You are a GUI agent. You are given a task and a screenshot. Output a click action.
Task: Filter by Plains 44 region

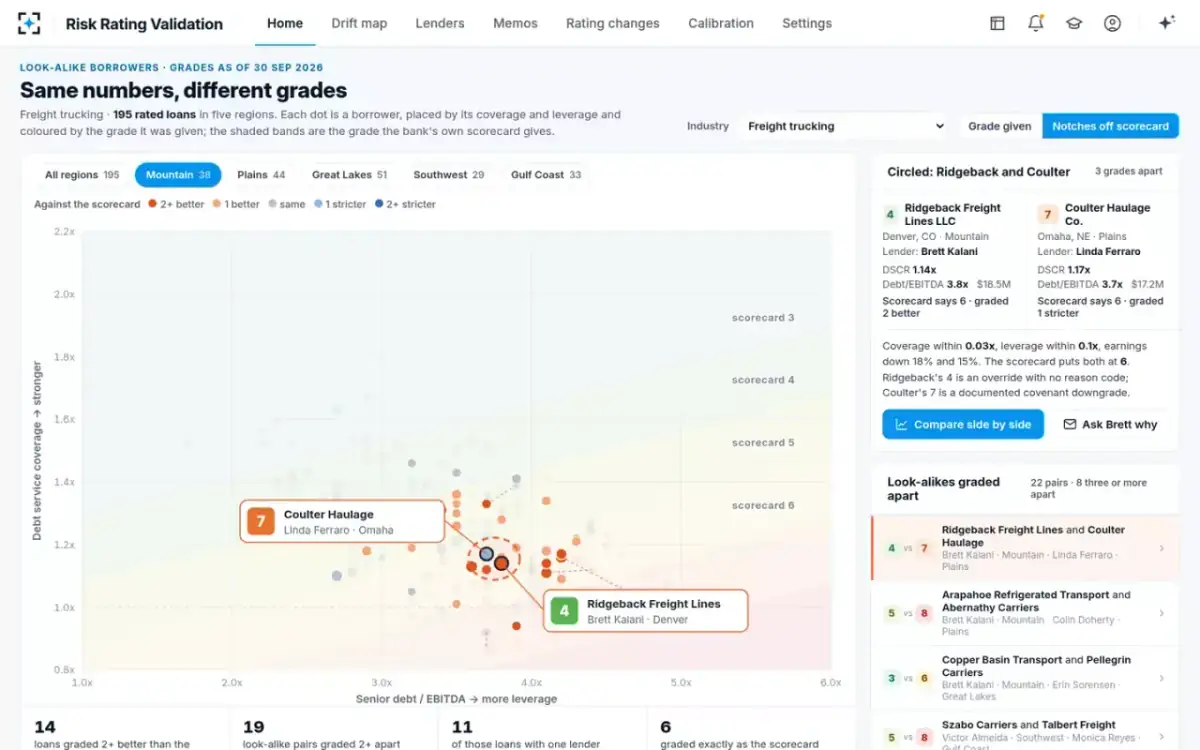pos(261,175)
